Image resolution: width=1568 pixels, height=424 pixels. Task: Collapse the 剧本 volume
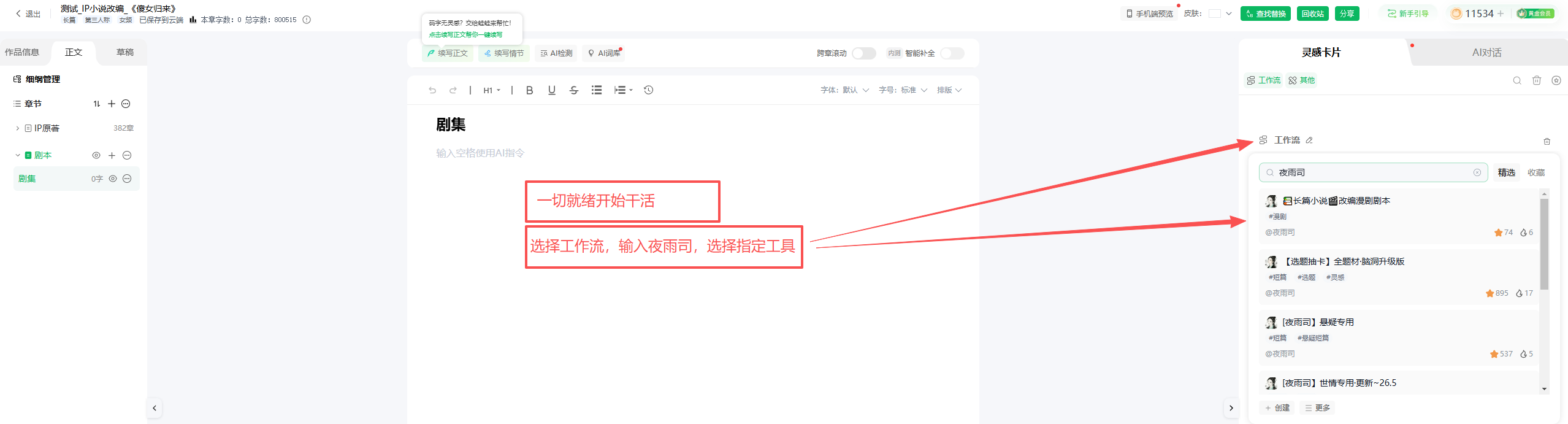[17, 155]
